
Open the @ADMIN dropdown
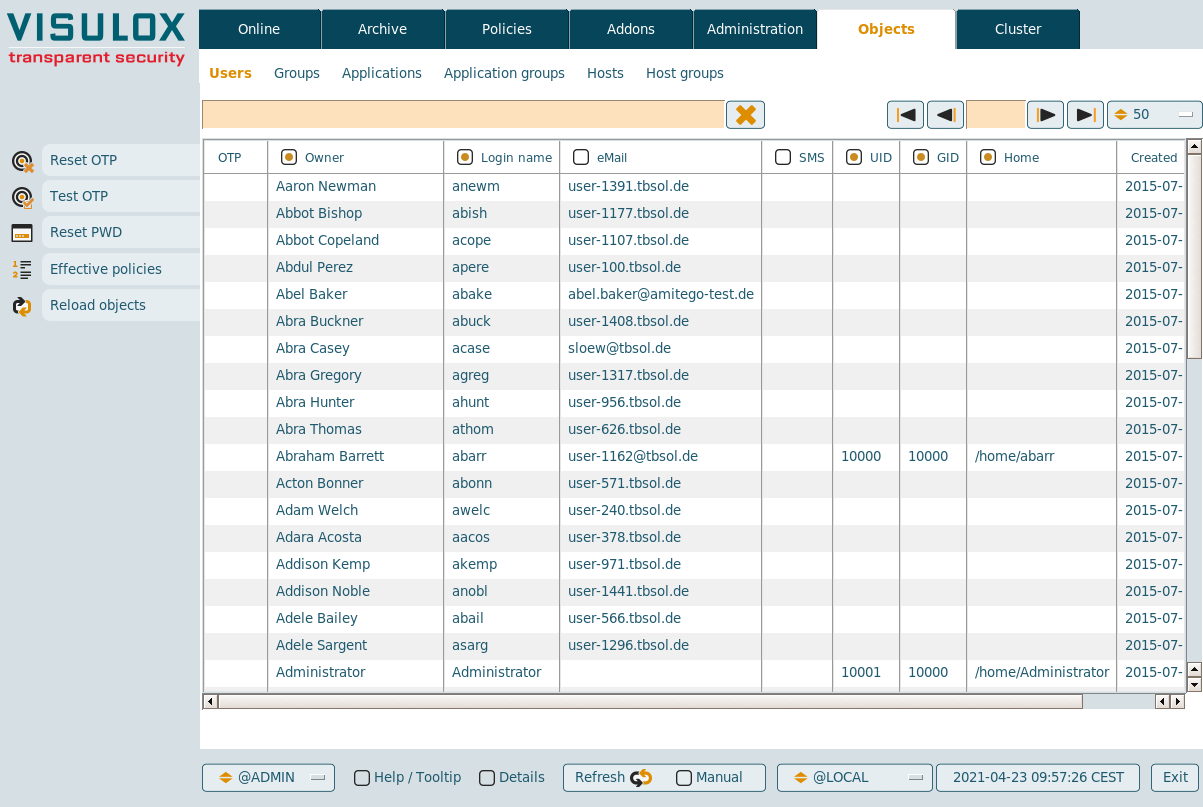pos(268,778)
